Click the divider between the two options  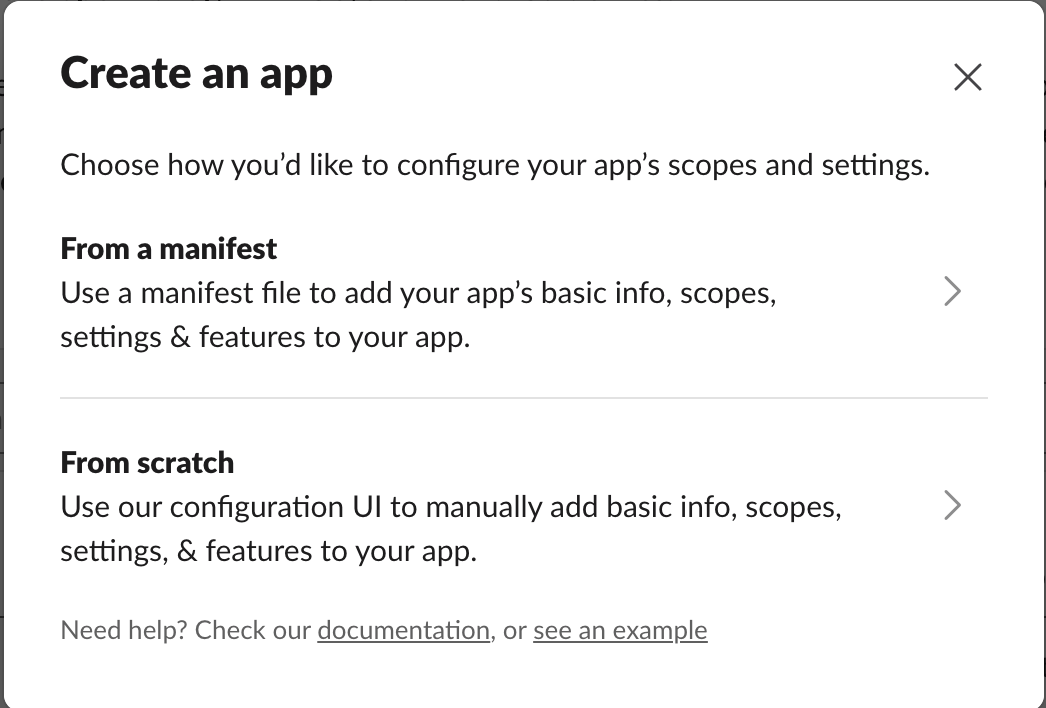click(523, 398)
